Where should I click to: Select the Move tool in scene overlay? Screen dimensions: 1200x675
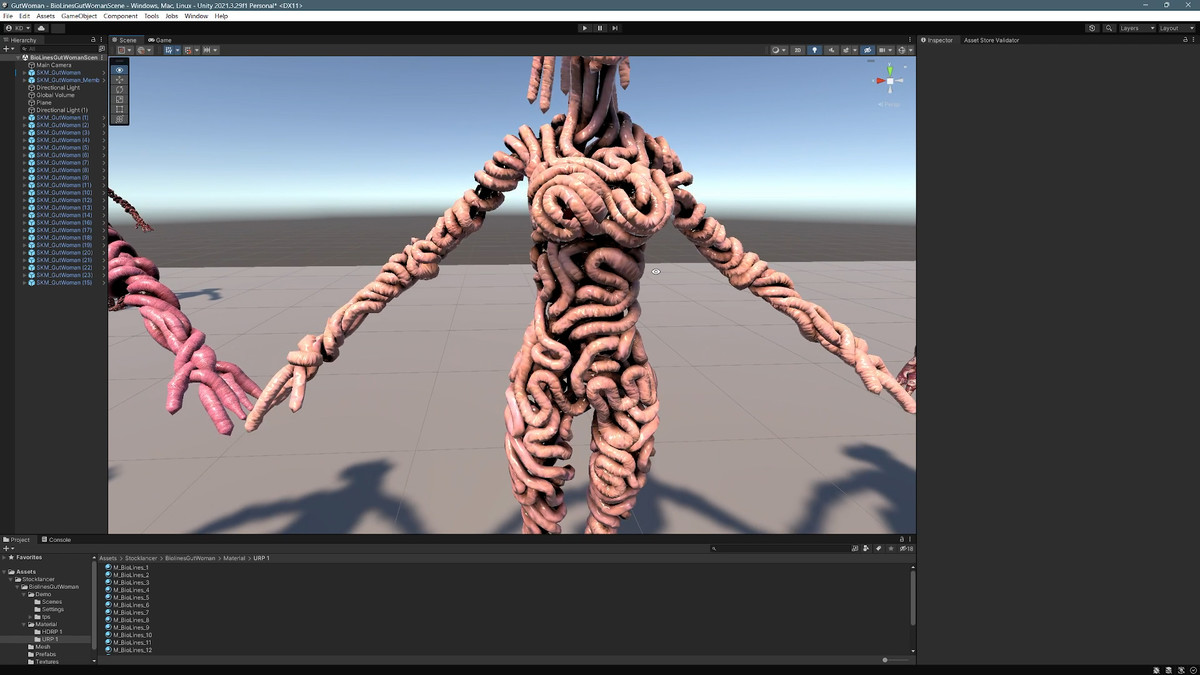pos(120,80)
